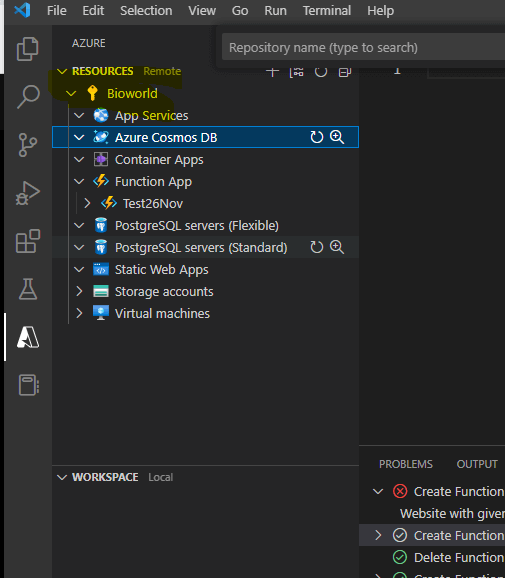Open the Search view in activity bar
Image resolution: width=505 pixels, height=578 pixels.
pos(28,97)
